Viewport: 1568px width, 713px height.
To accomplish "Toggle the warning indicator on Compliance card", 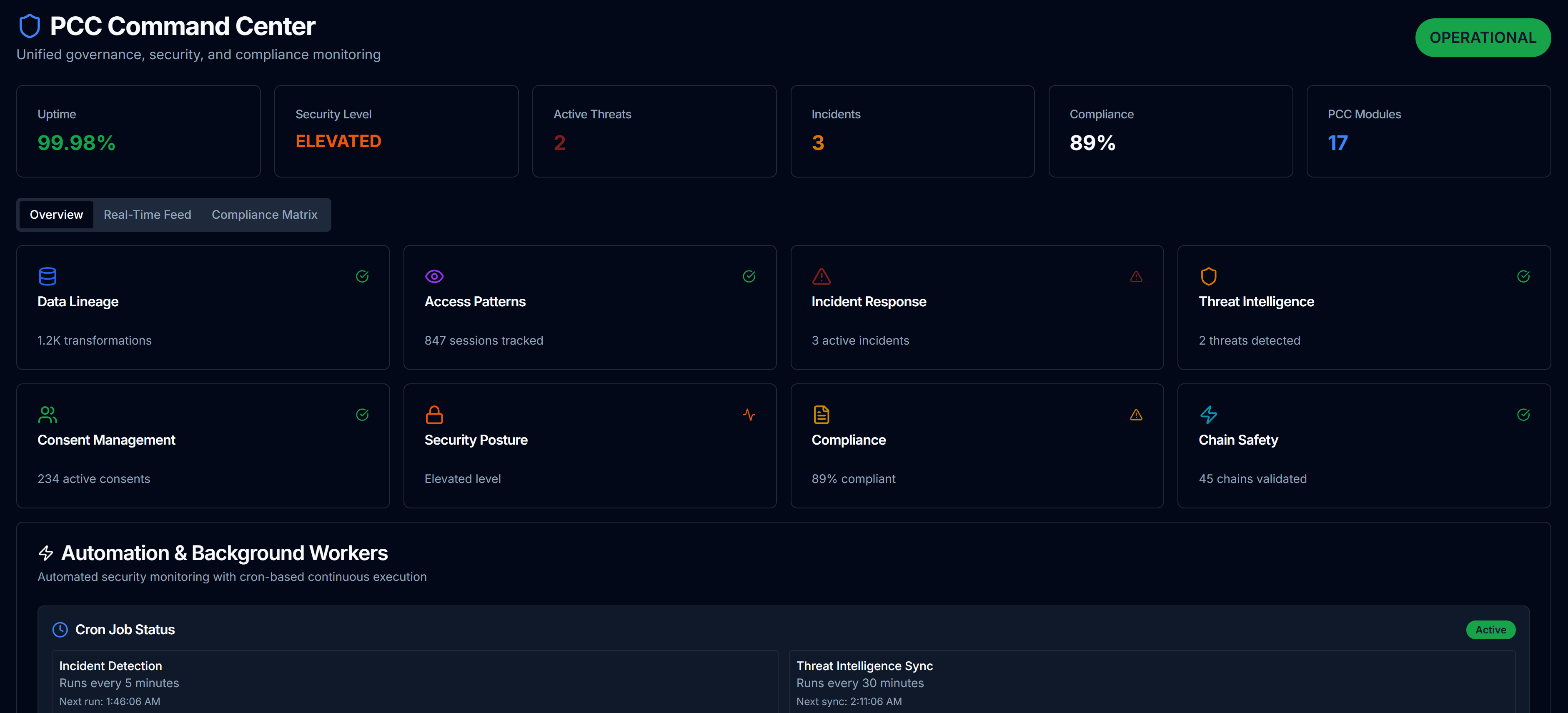I will click(1137, 414).
